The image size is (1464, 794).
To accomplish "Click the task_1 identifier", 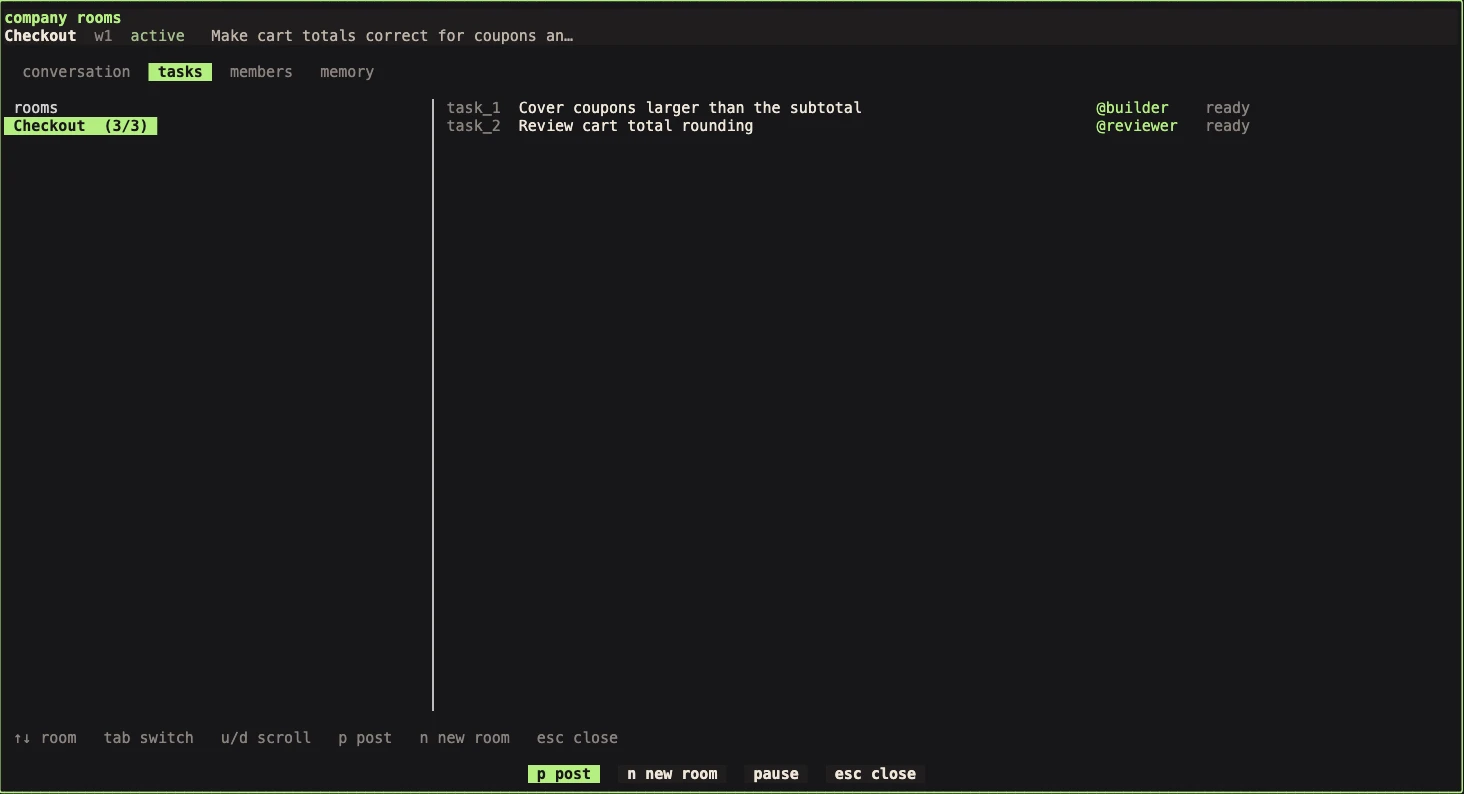I will click(474, 108).
